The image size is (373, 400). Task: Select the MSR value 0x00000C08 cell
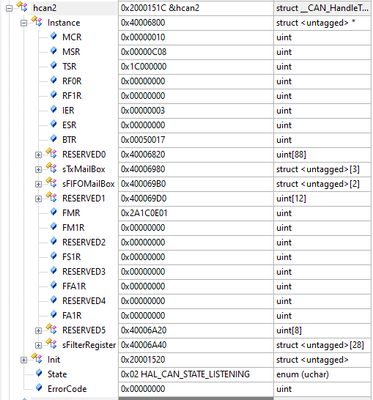point(196,52)
